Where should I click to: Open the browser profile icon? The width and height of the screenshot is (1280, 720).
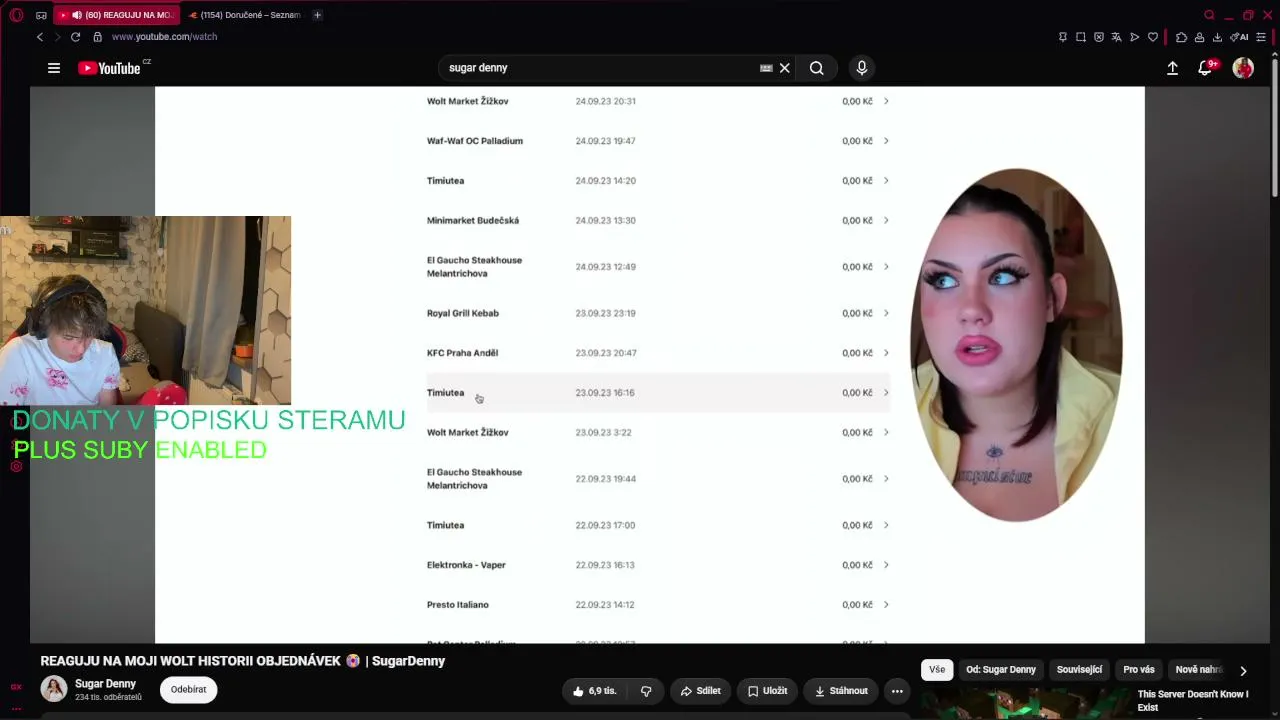point(1199,37)
